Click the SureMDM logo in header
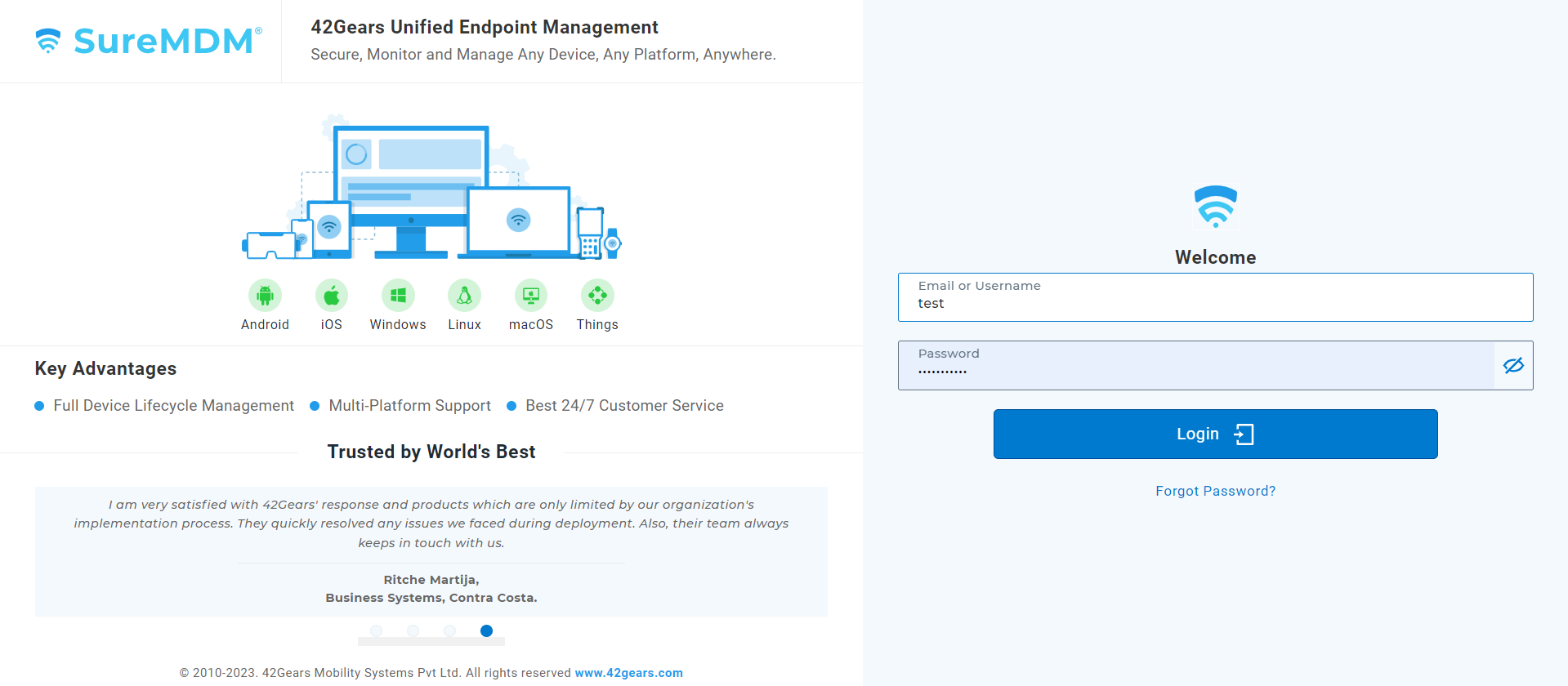Image resolution: width=1568 pixels, height=686 pixels. tap(149, 41)
